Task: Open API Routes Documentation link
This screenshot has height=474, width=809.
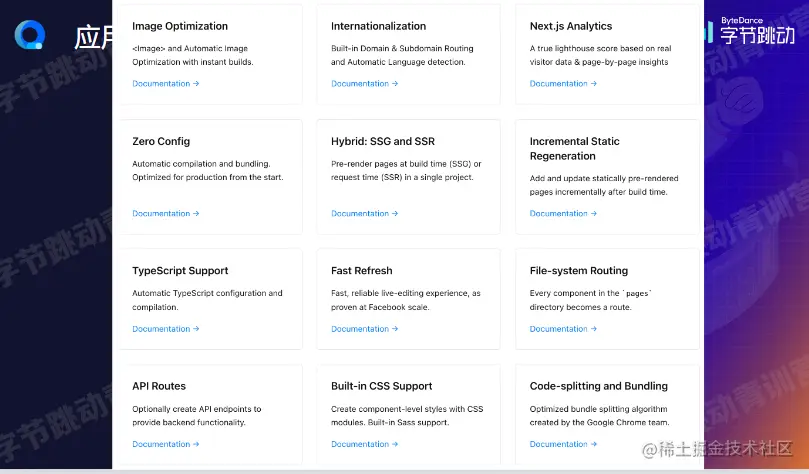Action: point(165,444)
